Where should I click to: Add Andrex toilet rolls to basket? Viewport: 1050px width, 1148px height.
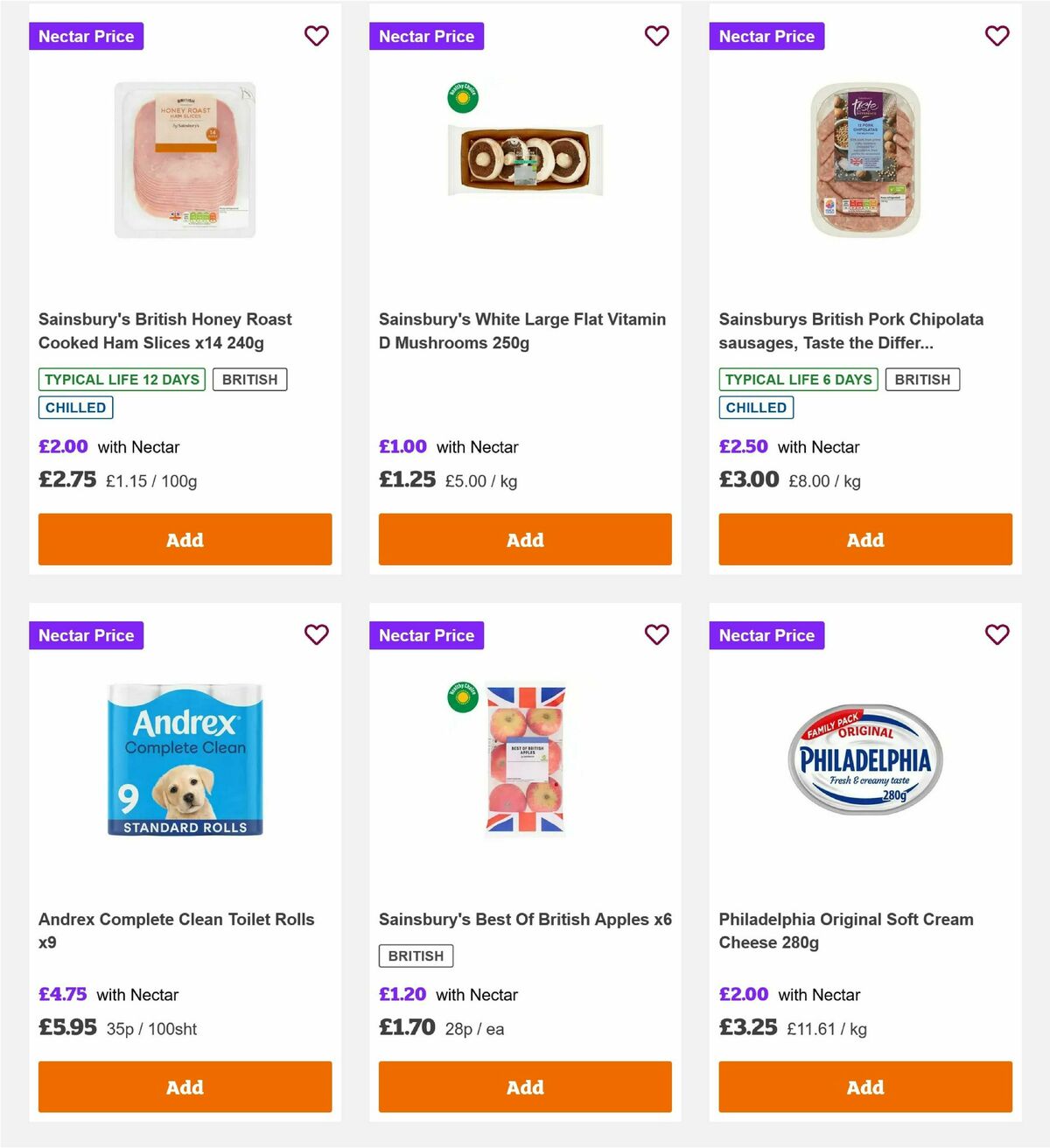[x=184, y=1087]
